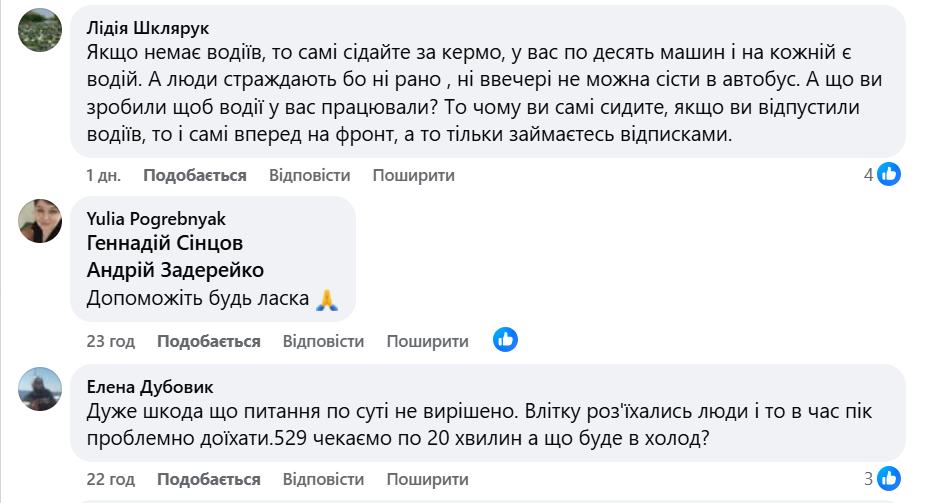Click tagged name Андрій Задерейко
The height and width of the screenshot is (503, 942).
pos(175,270)
